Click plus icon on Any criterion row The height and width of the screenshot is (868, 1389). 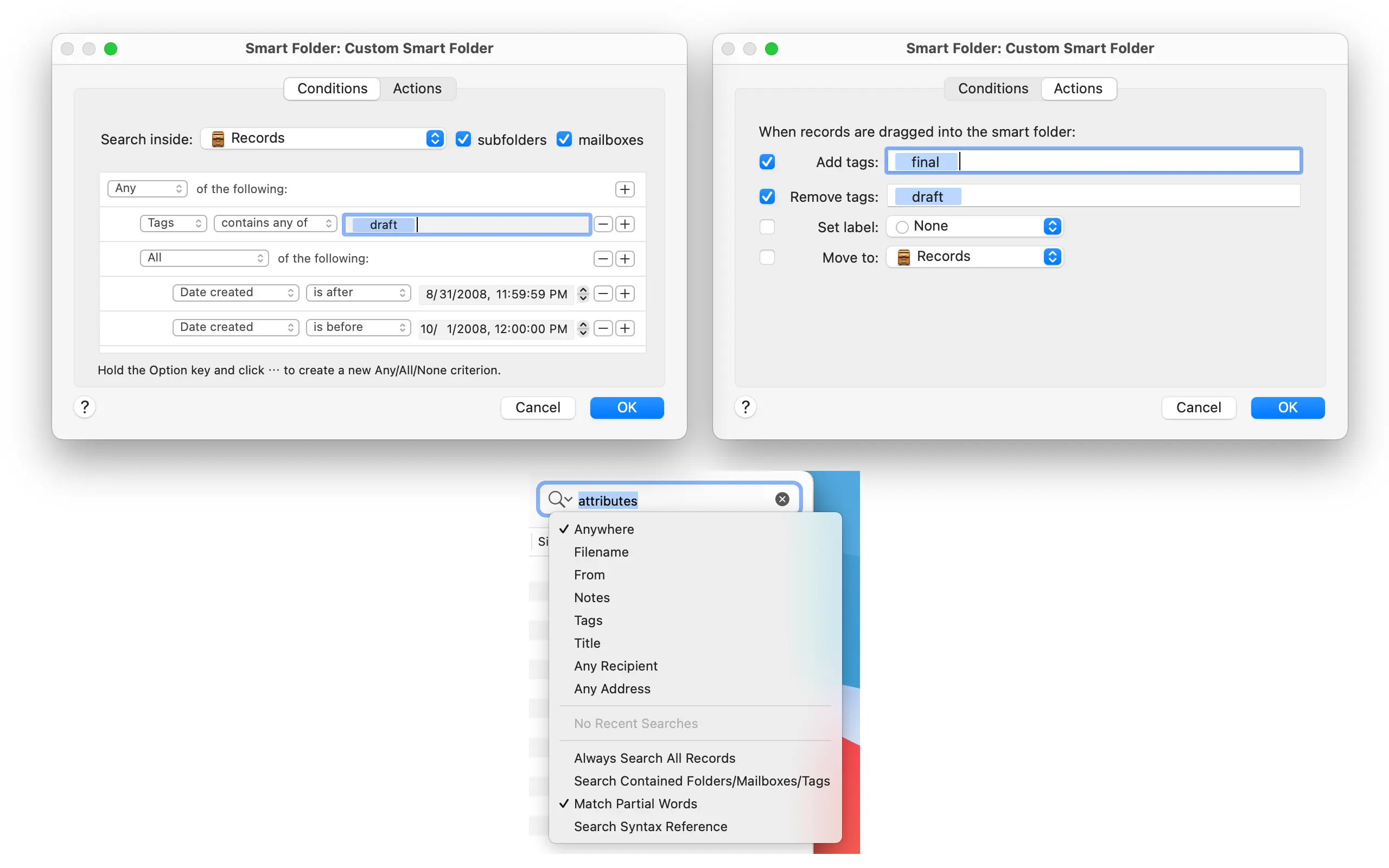click(x=625, y=189)
